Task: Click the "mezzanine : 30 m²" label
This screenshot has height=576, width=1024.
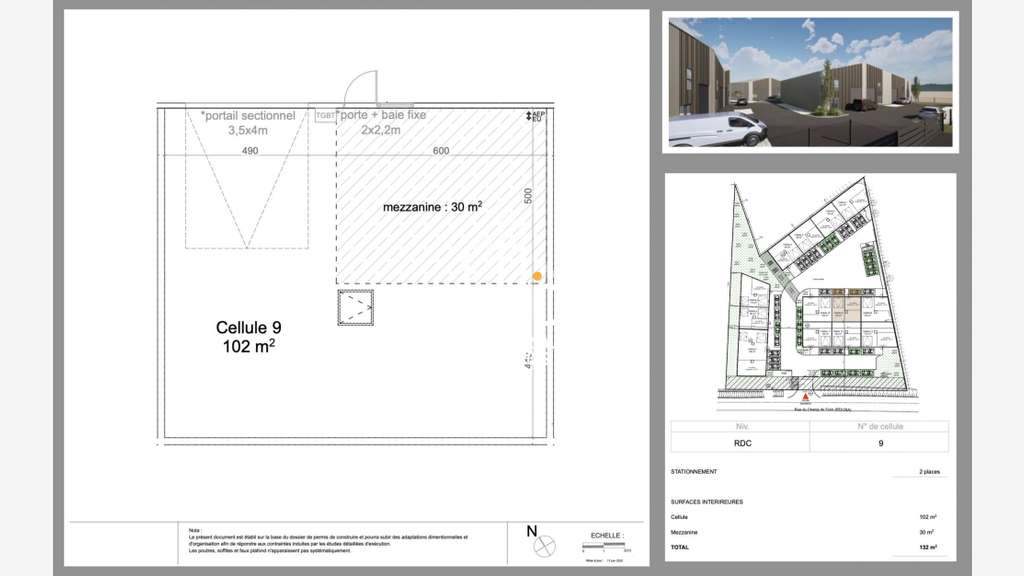Action: (432, 207)
